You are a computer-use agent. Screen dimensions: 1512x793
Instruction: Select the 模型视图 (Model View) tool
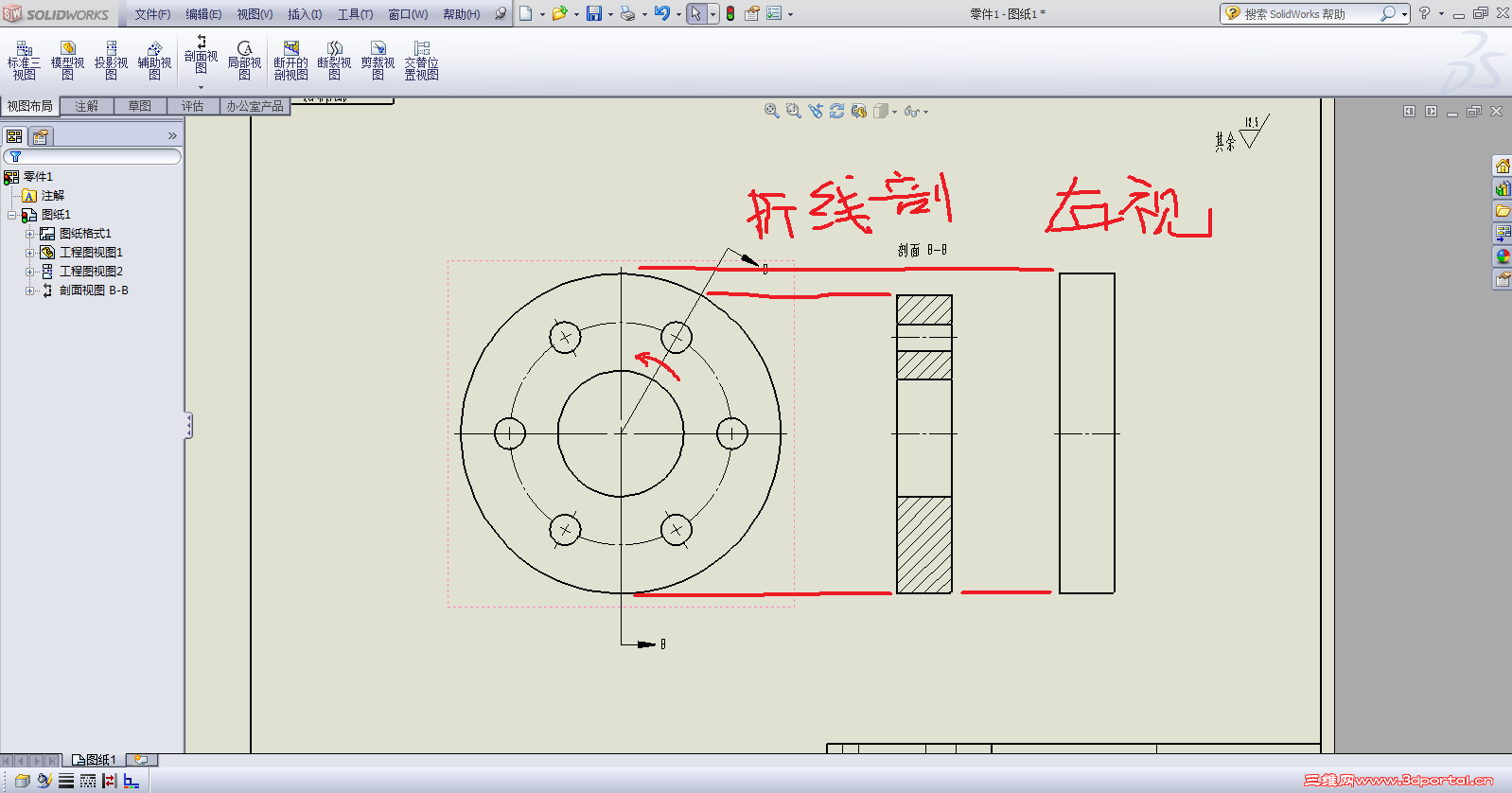(67, 61)
